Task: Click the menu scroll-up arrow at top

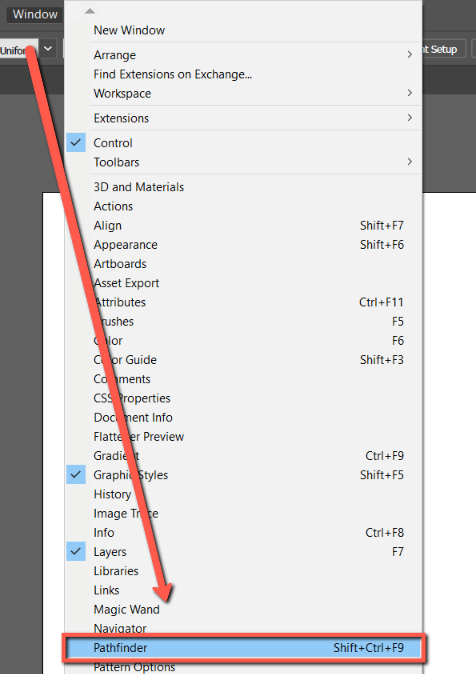Action: (90, 11)
